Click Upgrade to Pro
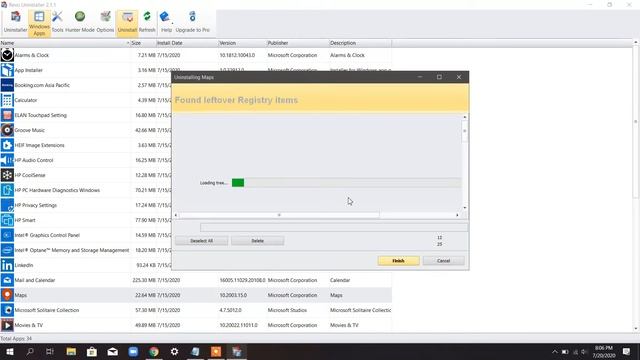The image size is (640, 360). [x=192, y=22]
